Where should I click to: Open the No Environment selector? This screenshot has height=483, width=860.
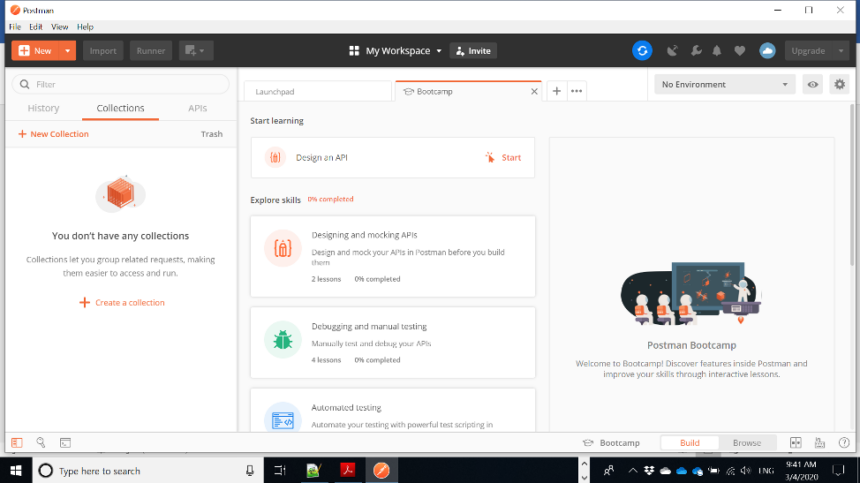tap(725, 84)
